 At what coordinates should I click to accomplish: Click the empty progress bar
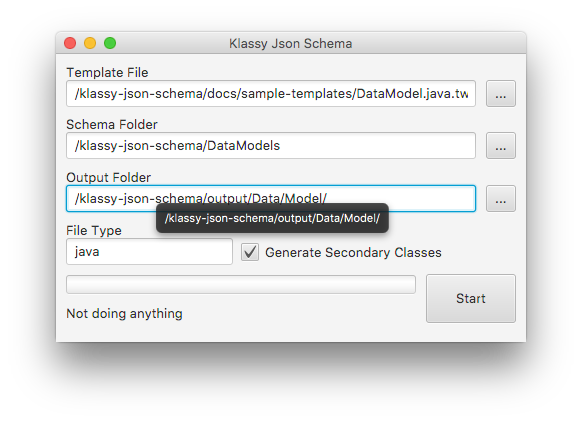pyautogui.click(x=241, y=285)
